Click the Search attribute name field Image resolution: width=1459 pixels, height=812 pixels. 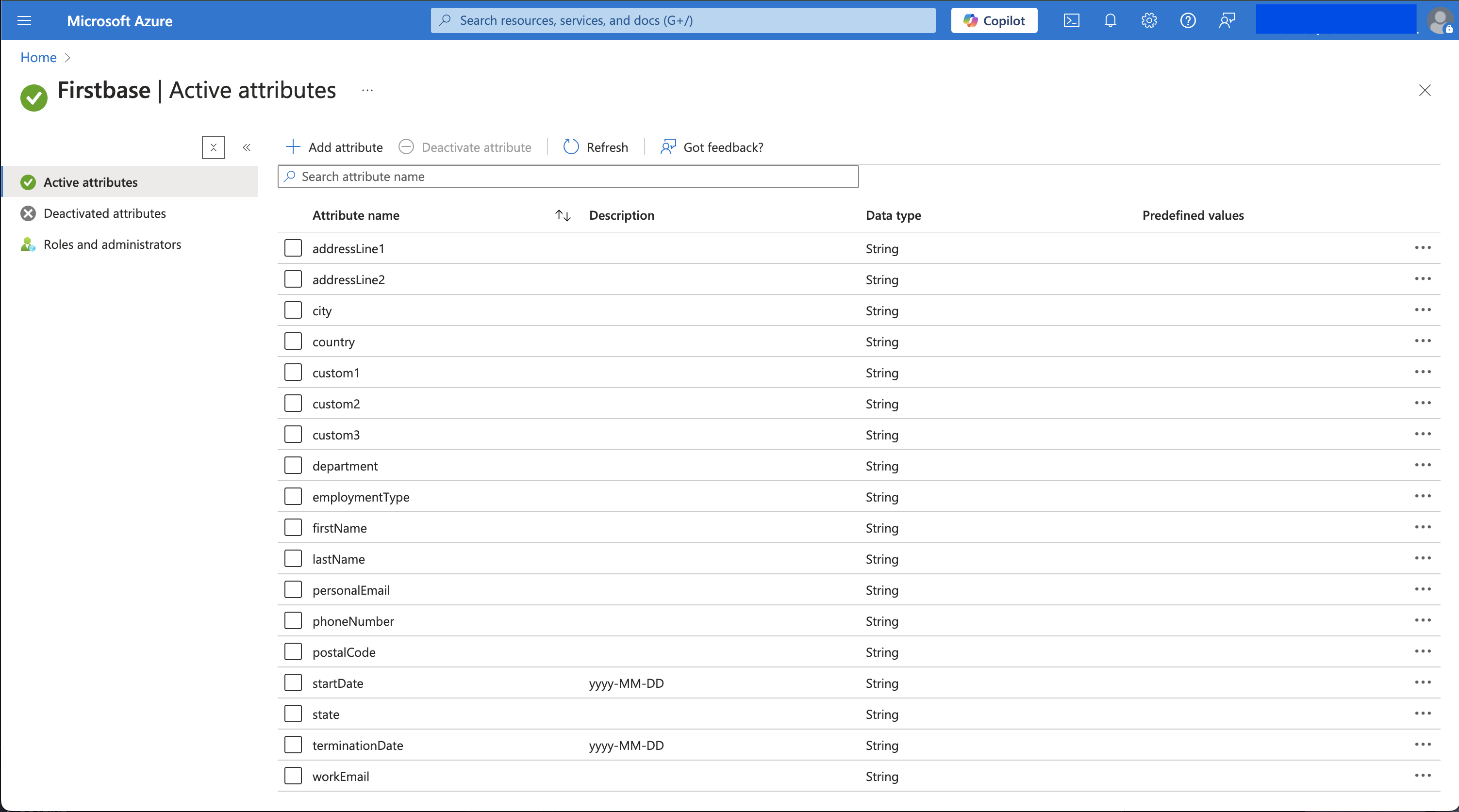(568, 177)
